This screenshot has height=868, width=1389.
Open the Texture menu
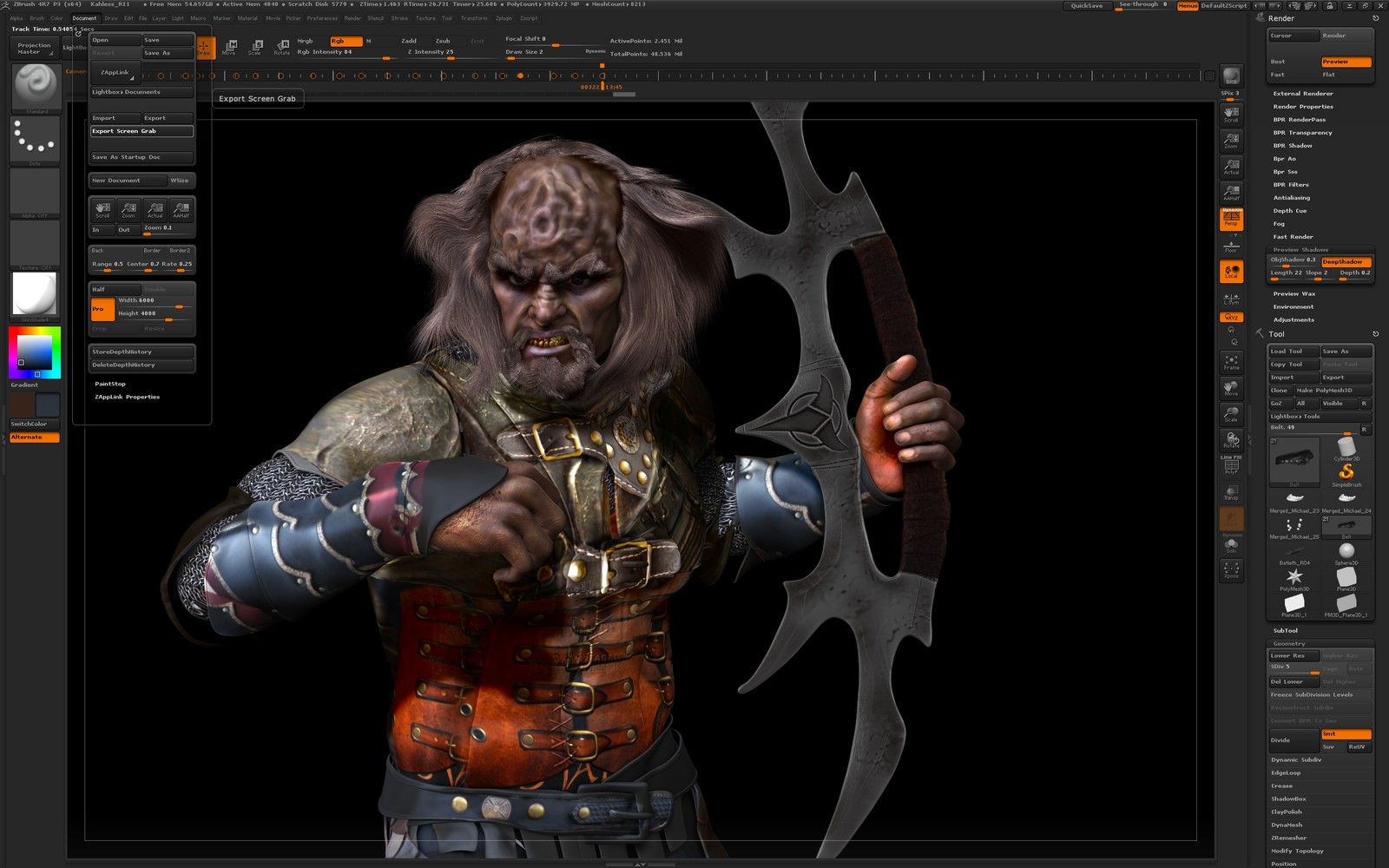coord(425,18)
